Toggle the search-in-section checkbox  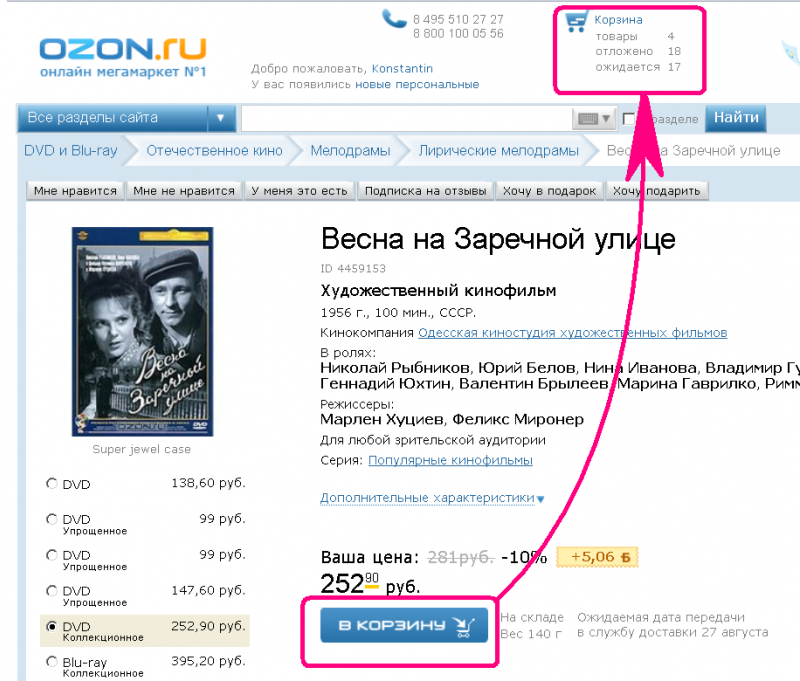tap(629, 119)
